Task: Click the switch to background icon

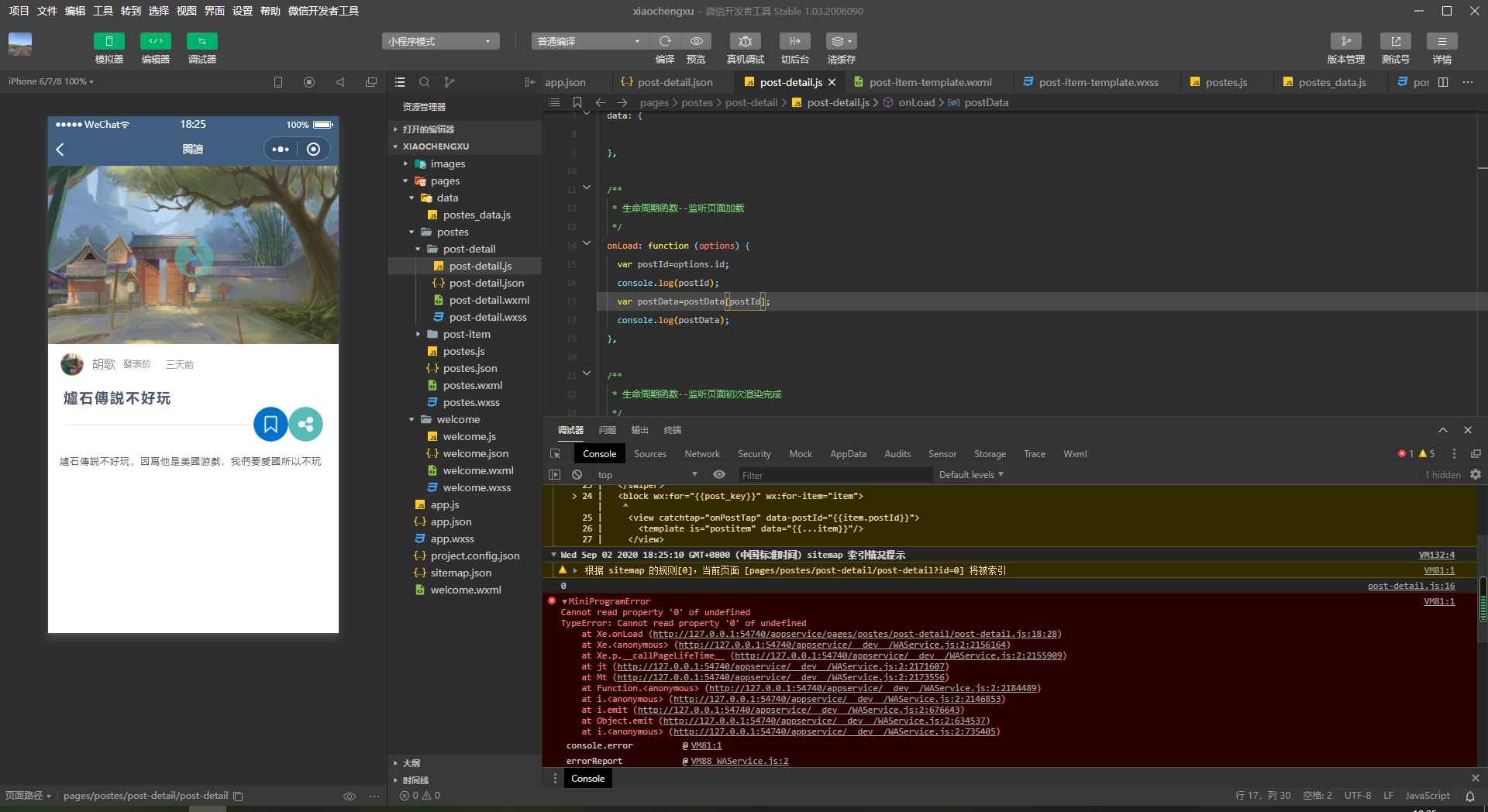Action: click(795, 41)
